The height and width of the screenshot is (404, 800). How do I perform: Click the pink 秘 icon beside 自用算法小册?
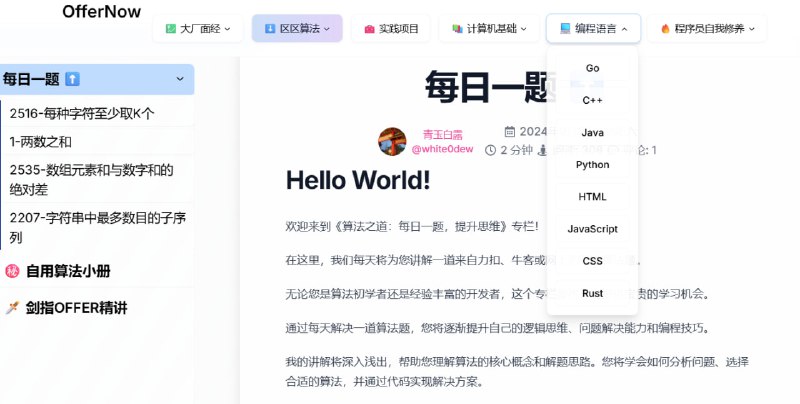(x=12, y=271)
